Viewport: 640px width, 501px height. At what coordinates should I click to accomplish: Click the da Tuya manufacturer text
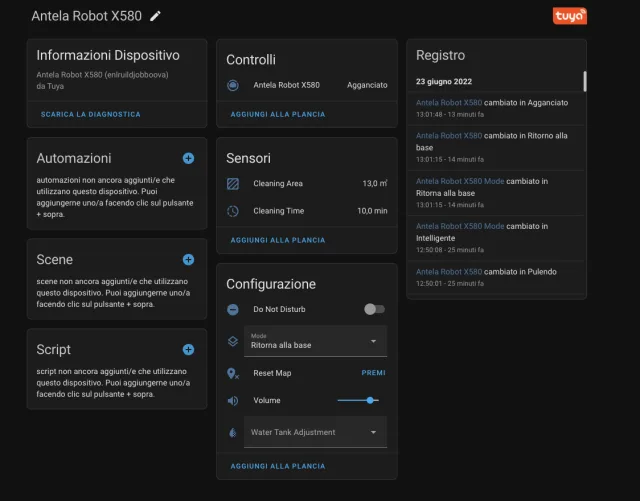click(x=50, y=86)
